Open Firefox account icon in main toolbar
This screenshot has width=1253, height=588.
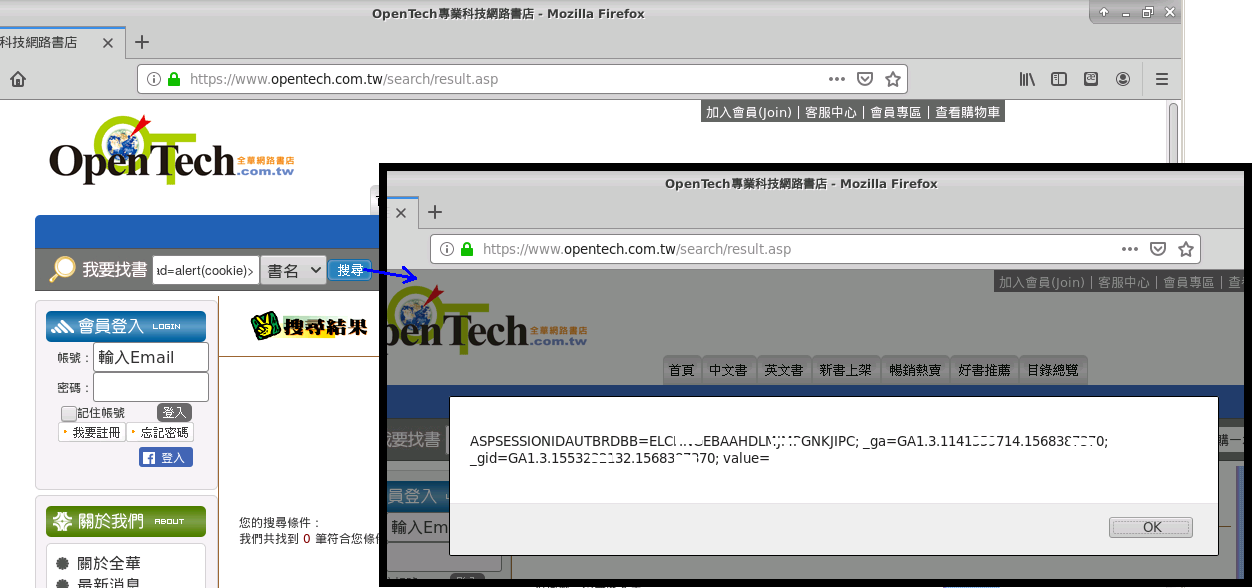click(1123, 79)
